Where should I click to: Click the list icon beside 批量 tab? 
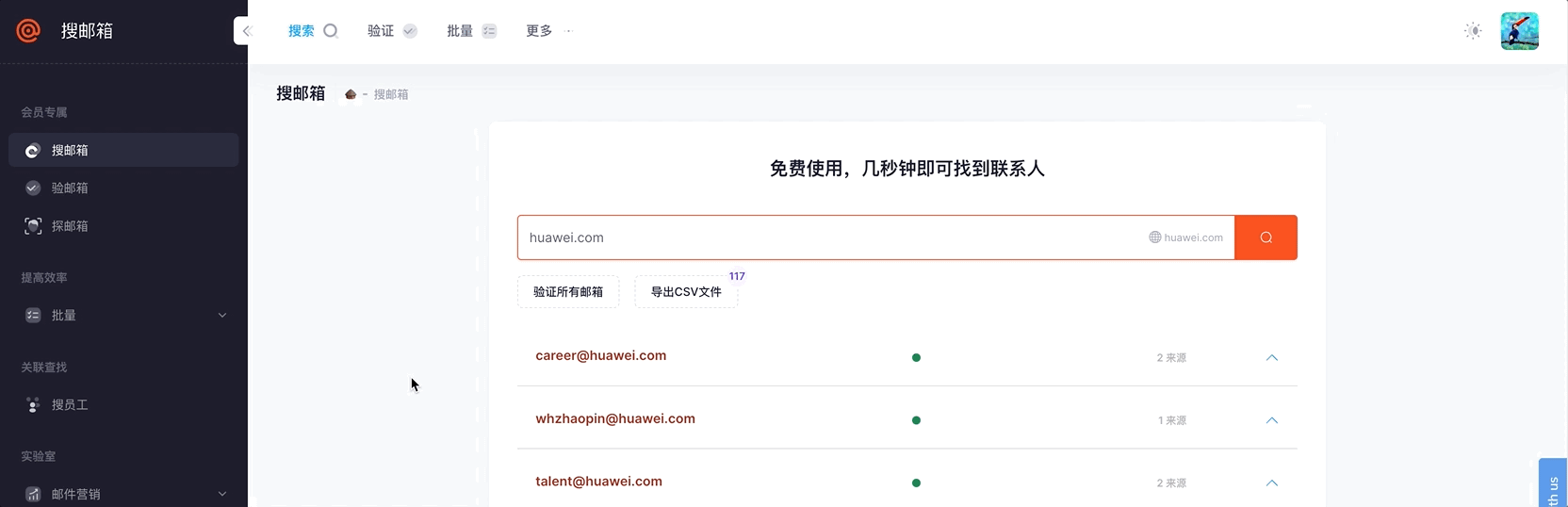pos(489,31)
